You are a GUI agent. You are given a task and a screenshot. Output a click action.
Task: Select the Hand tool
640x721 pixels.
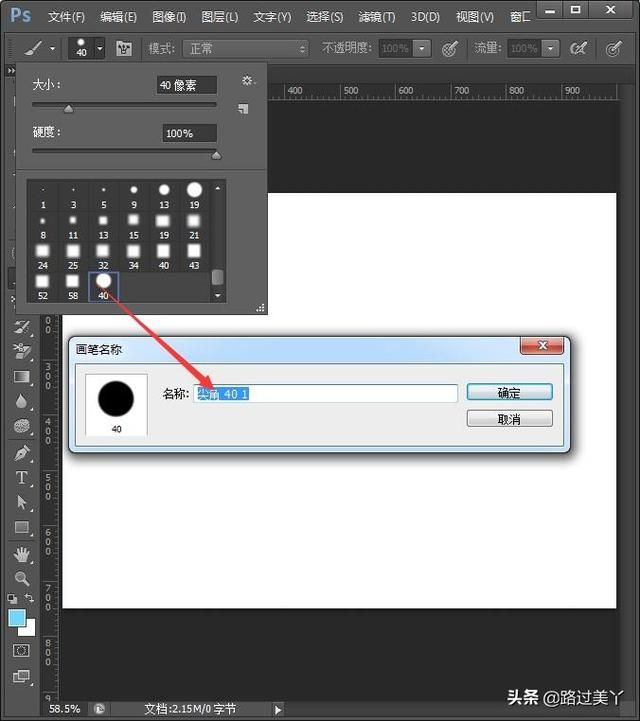[22, 555]
